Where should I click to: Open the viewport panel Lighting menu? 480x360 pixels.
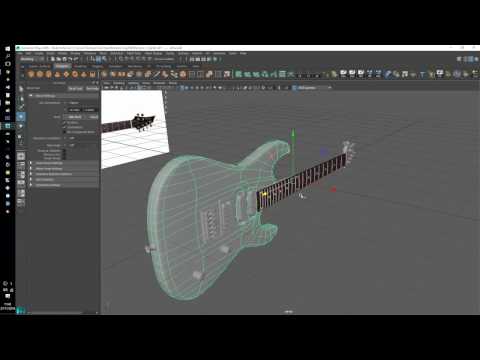click(133, 83)
